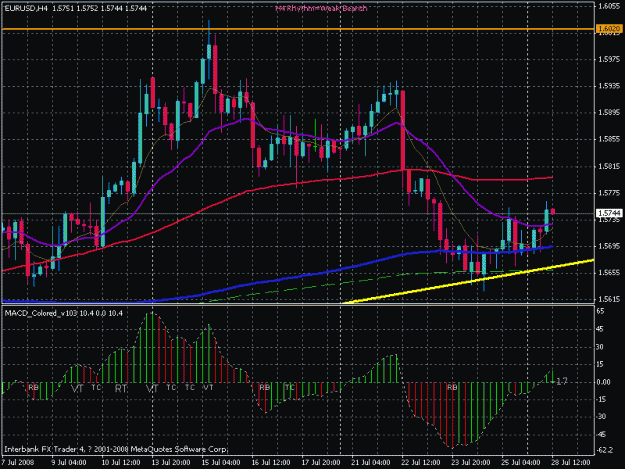Click the 1.6055 price axis label

click(609, 6)
